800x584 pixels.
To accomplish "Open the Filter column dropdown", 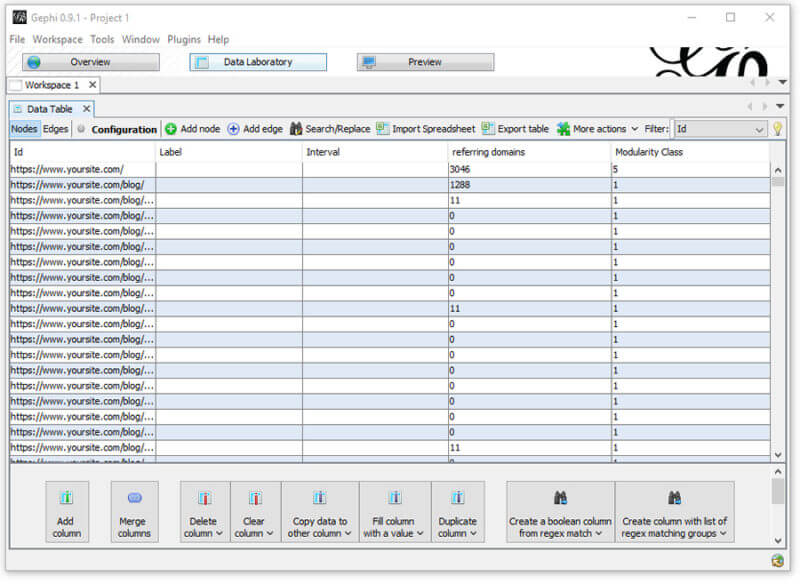I will (x=721, y=129).
